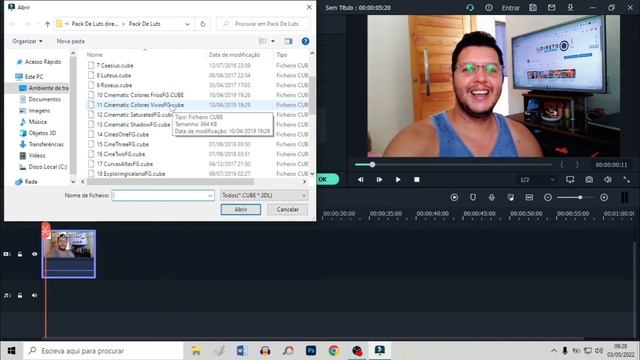Screen dimensions: 640x360
Task: Step back one frame in preview
Action: click(361, 180)
